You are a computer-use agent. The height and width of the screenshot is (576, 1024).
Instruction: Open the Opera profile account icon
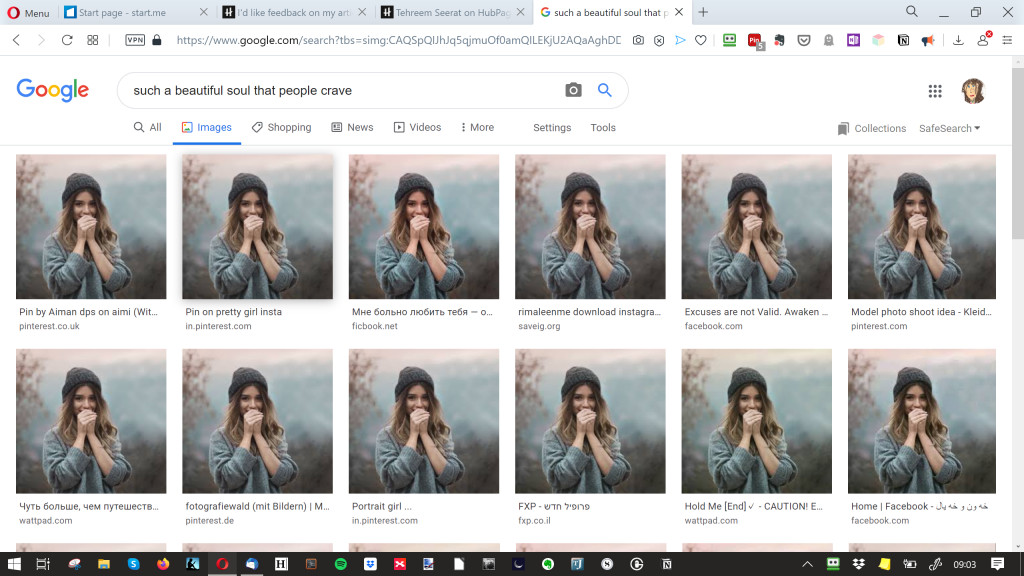click(984, 39)
